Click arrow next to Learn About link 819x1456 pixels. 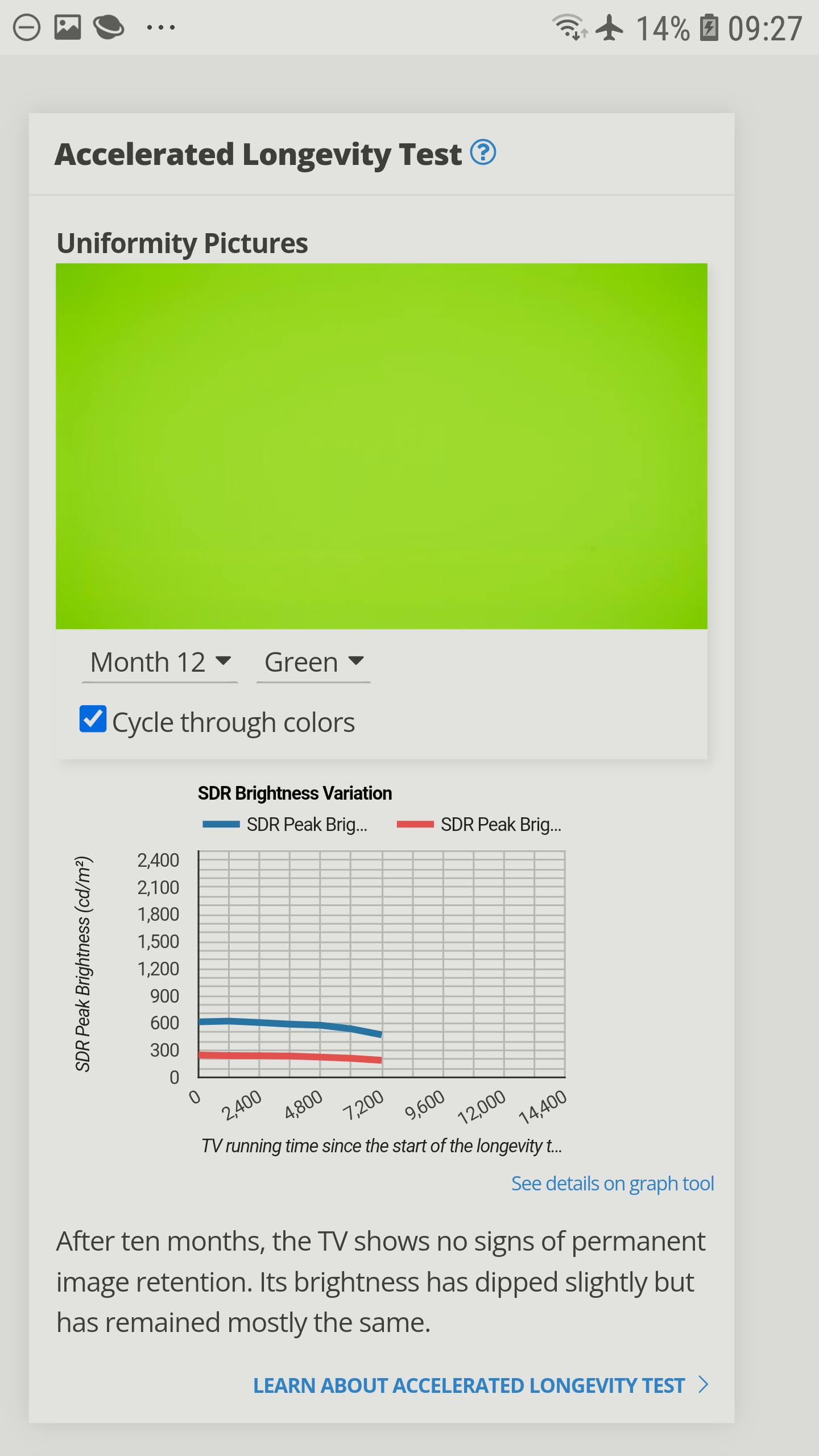tap(704, 1384)
